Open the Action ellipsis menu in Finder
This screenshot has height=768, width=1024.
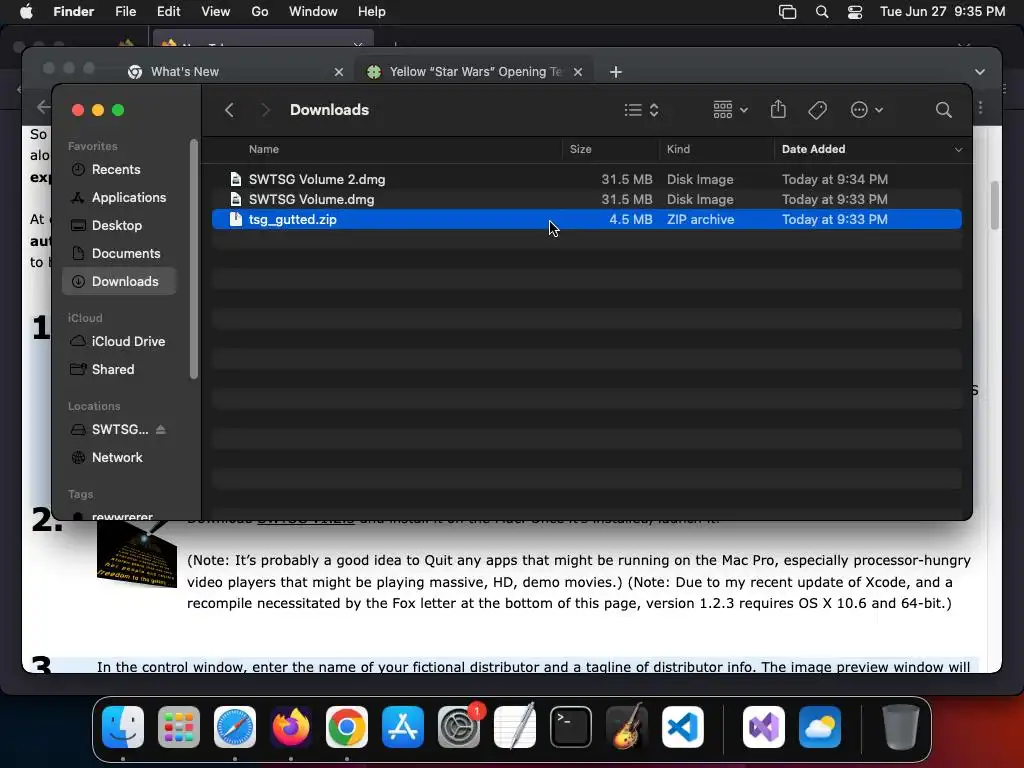tap(867, 110)
